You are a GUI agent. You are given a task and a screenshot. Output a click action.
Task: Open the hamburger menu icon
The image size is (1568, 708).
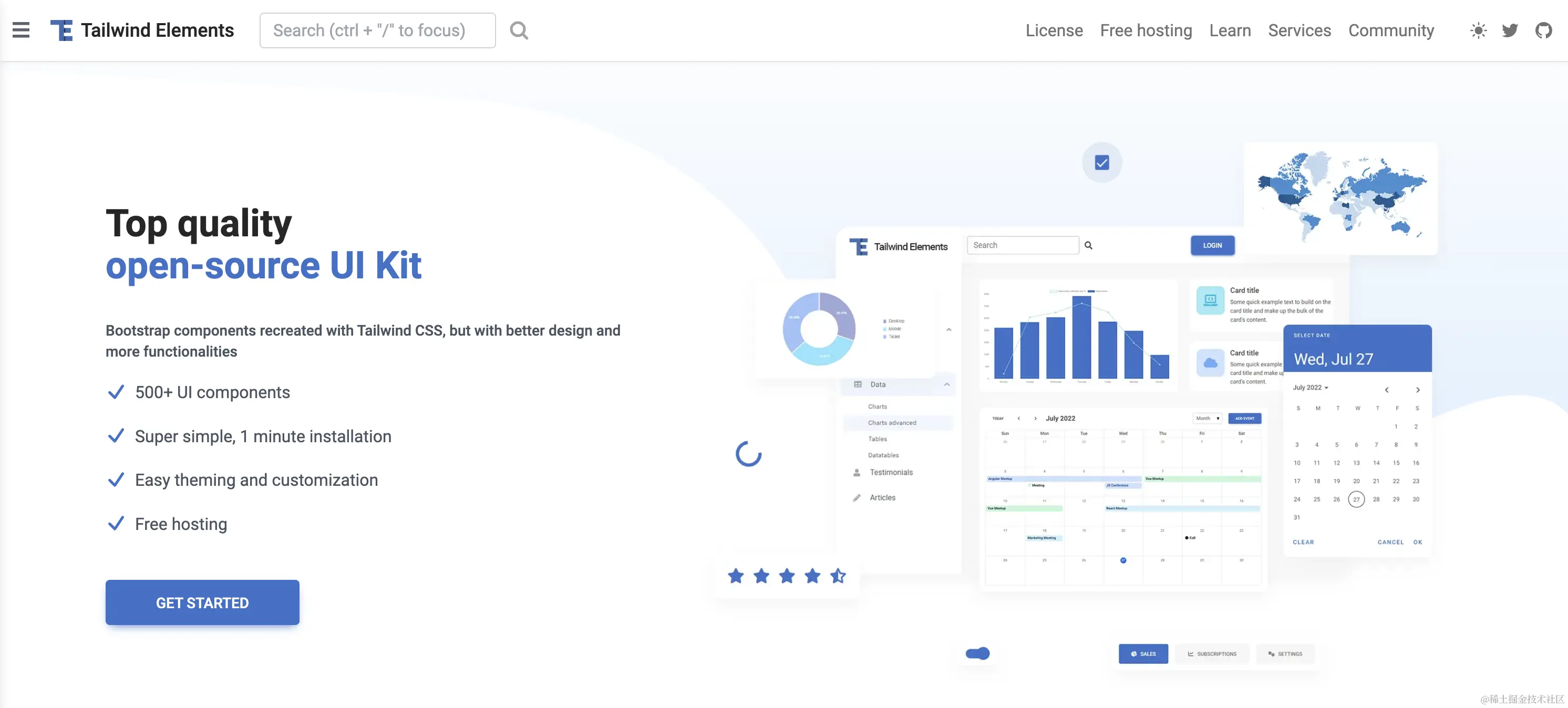tap(20, 30)
